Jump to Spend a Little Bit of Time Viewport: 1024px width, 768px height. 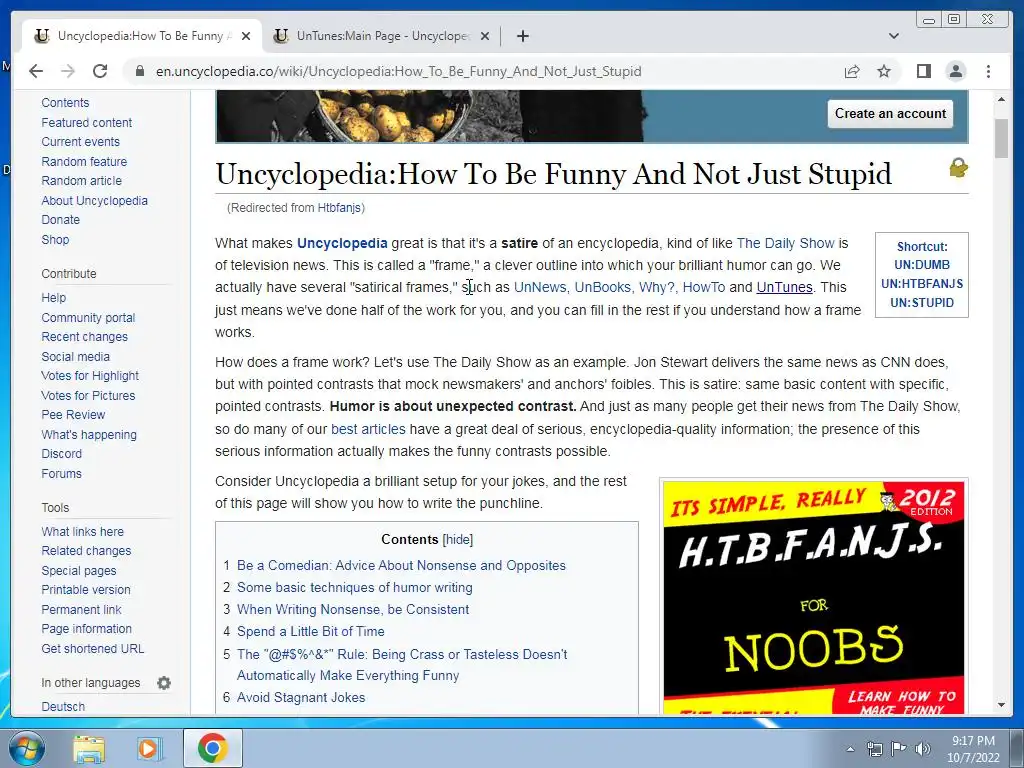coord(310,632)
